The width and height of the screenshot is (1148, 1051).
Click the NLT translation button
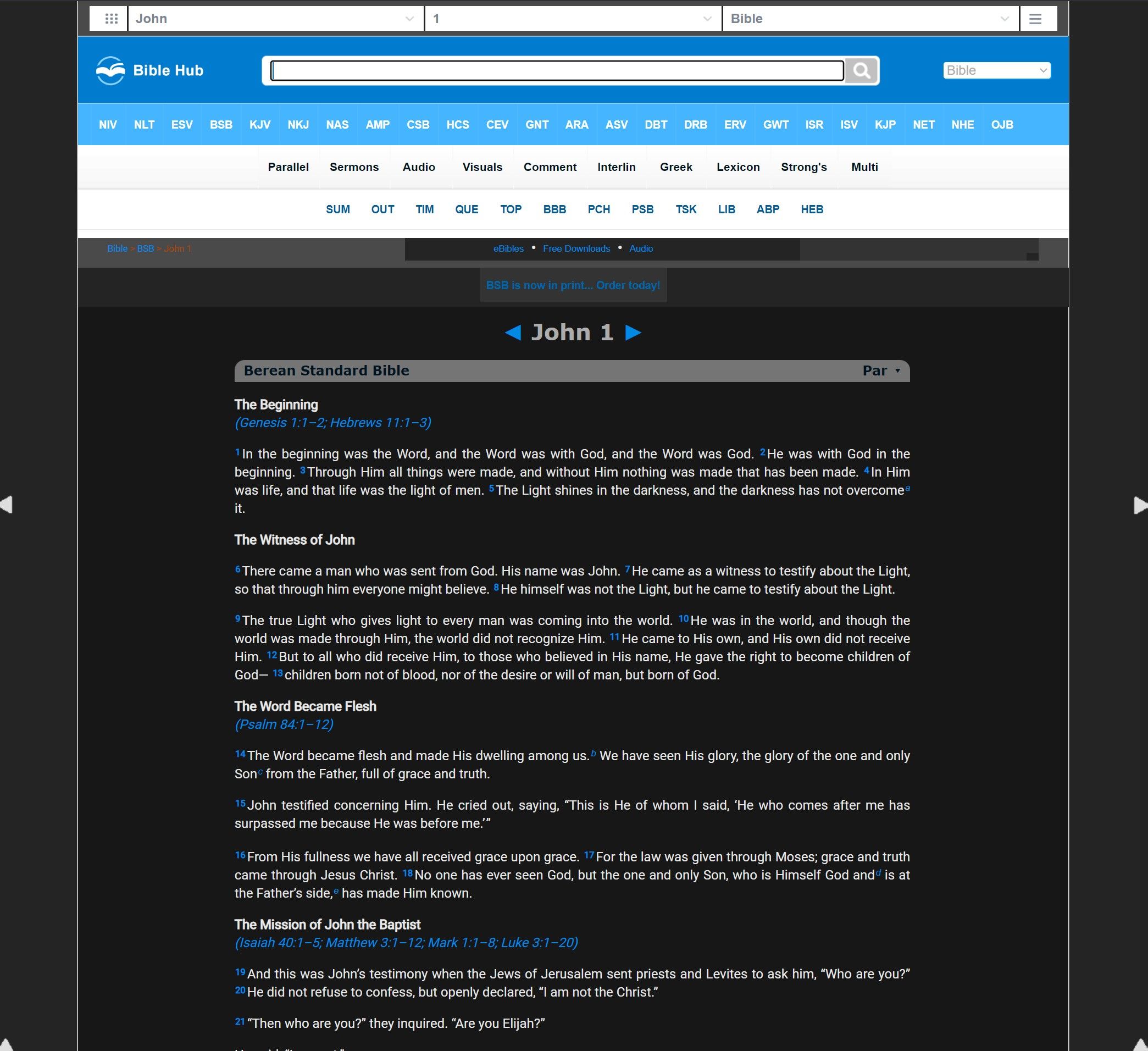144,124
